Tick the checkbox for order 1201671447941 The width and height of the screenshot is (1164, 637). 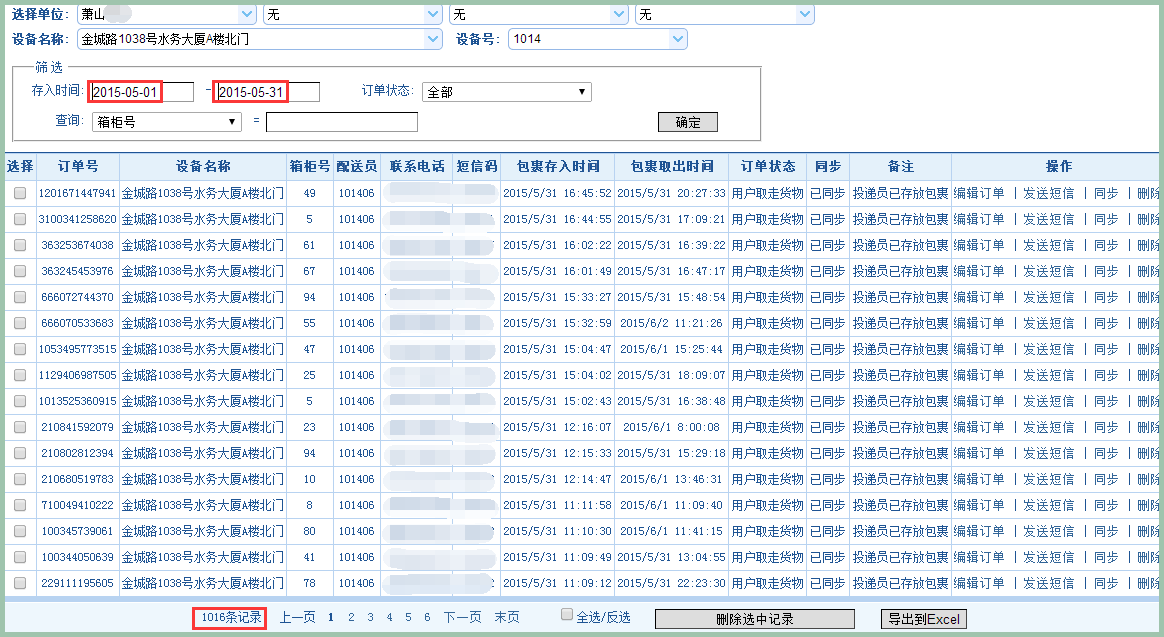point(20,193)
